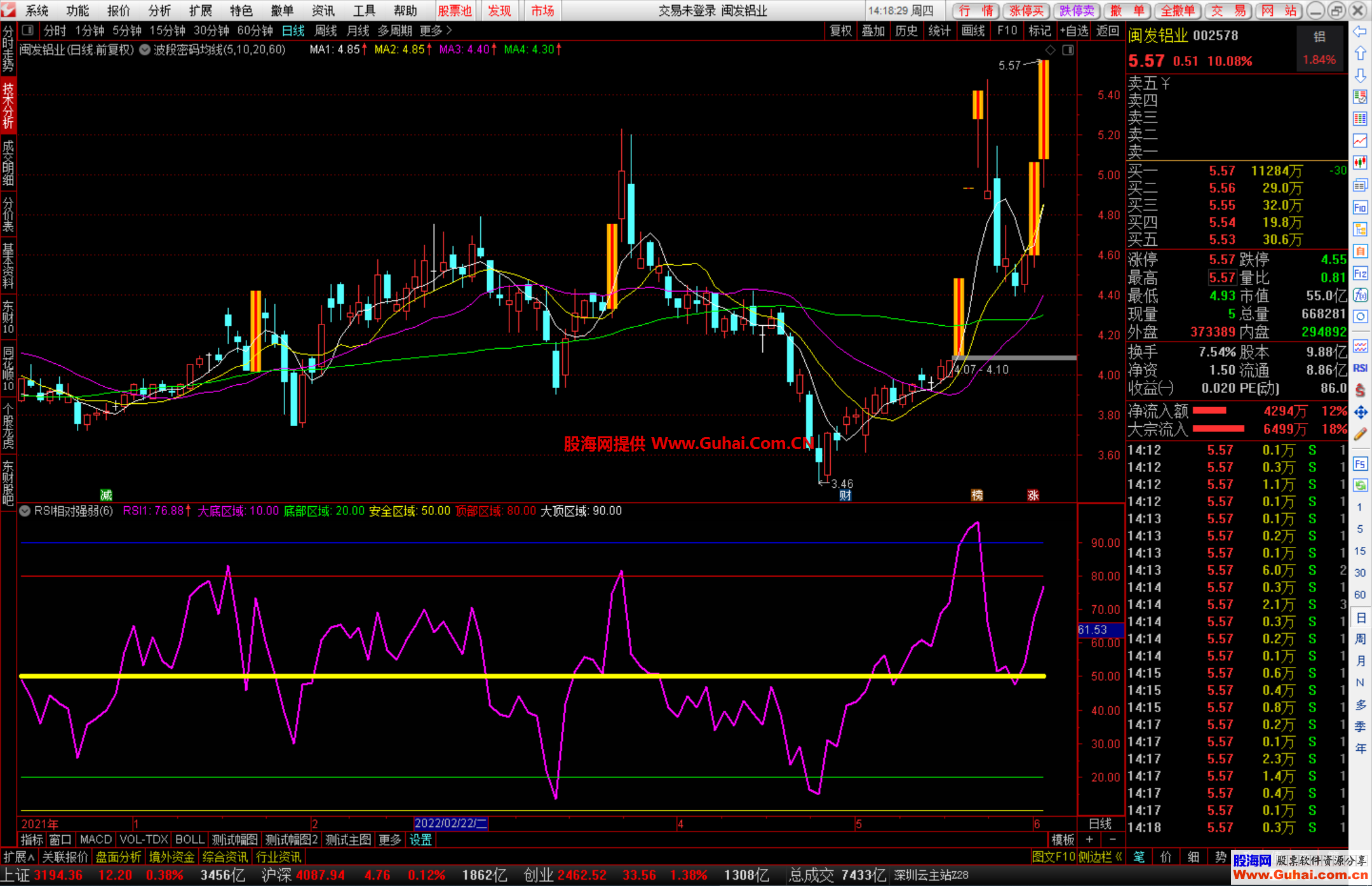The height and width of the screenshot is (886, 1372).
Task: Open the 系统 menu
Action: [x=37, y=11]
